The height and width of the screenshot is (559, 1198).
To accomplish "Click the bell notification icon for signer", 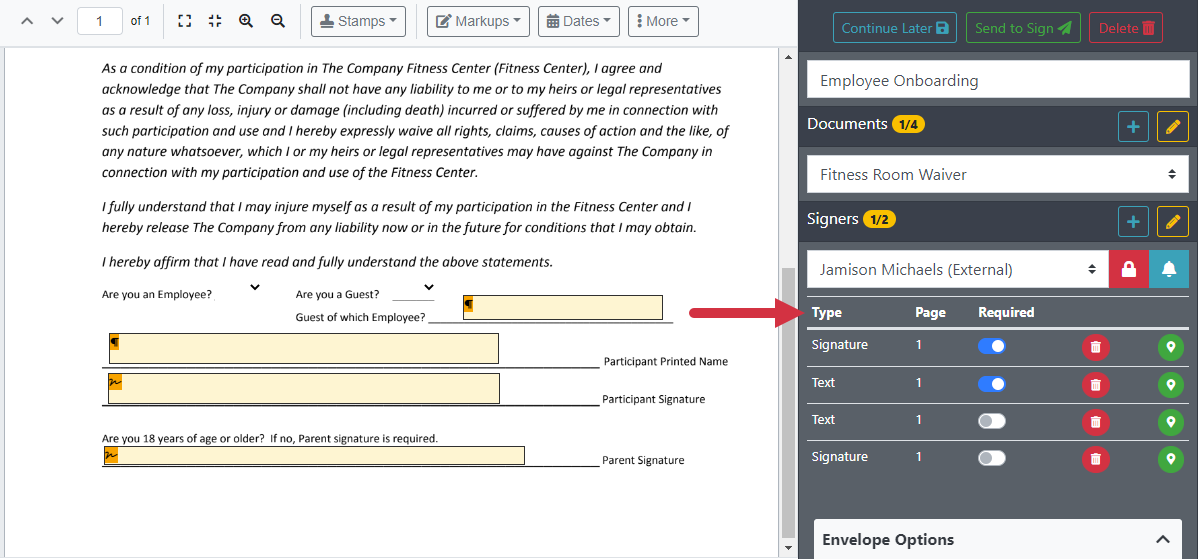I will tap(1168, 269).
